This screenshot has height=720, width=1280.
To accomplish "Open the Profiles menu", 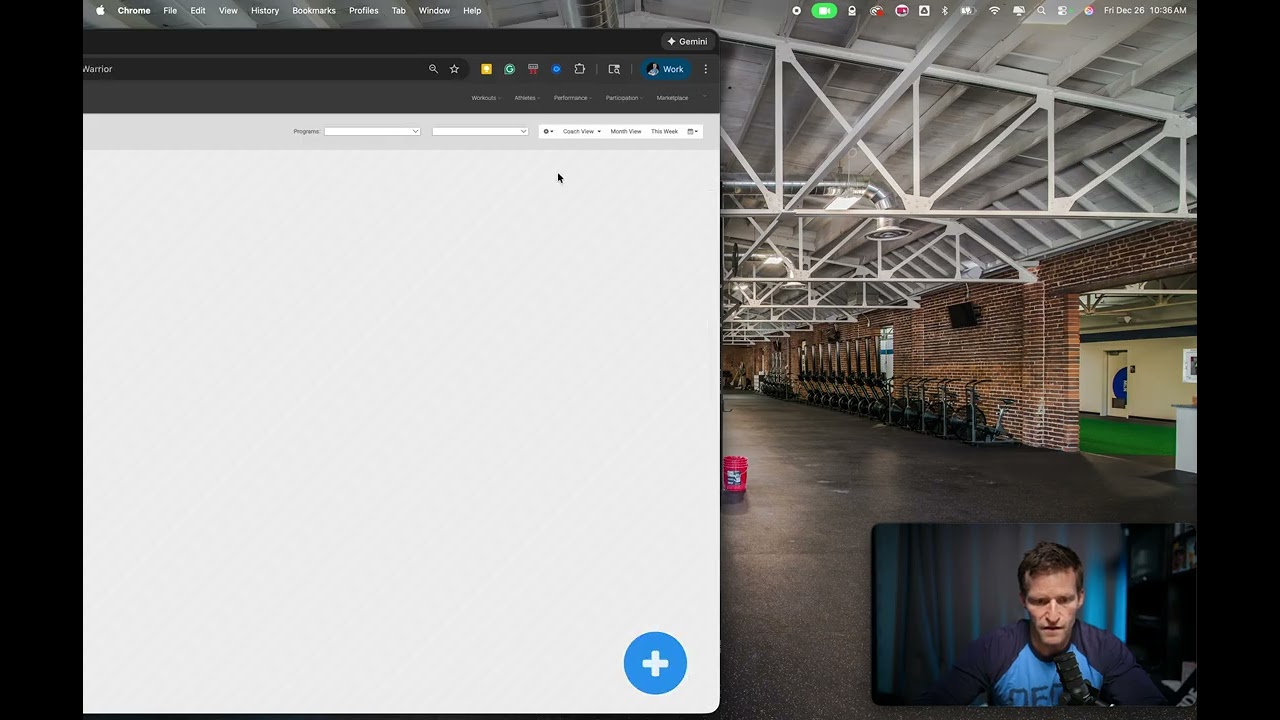I will (x=363, y=10).
